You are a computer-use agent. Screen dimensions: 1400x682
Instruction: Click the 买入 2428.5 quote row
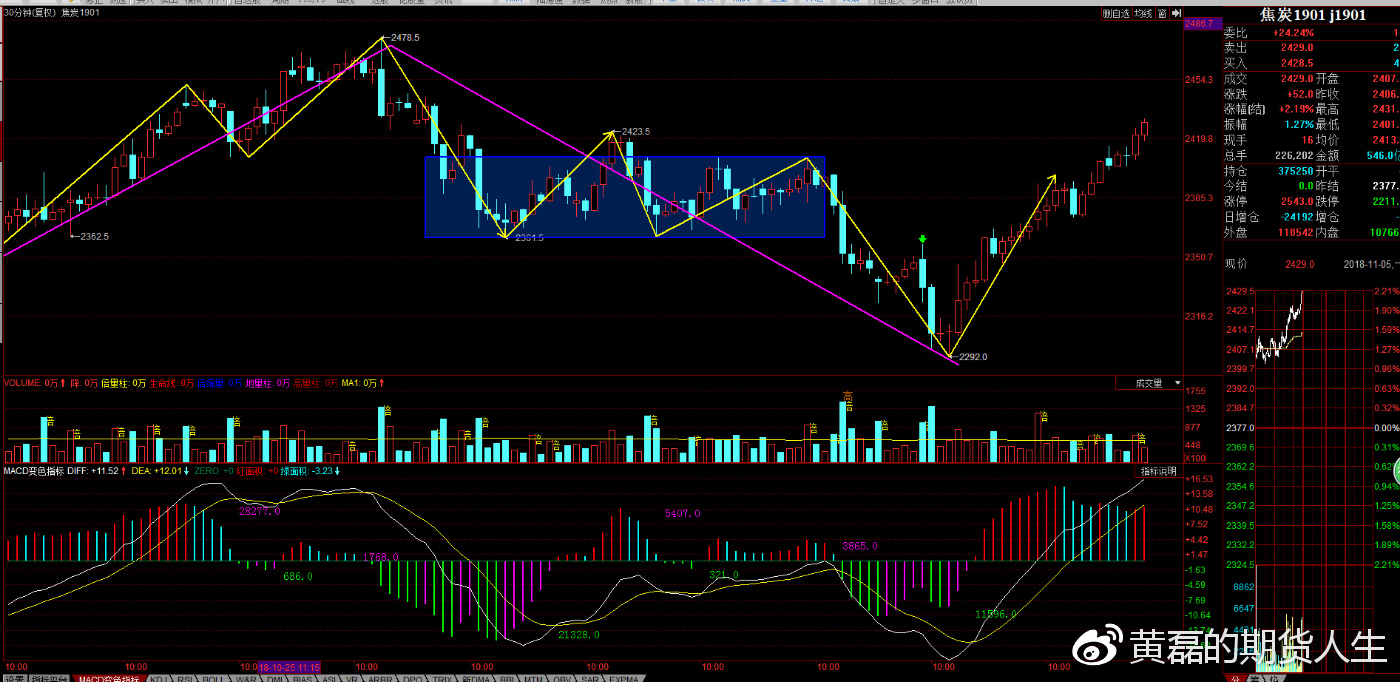[x=1311, y=62]
